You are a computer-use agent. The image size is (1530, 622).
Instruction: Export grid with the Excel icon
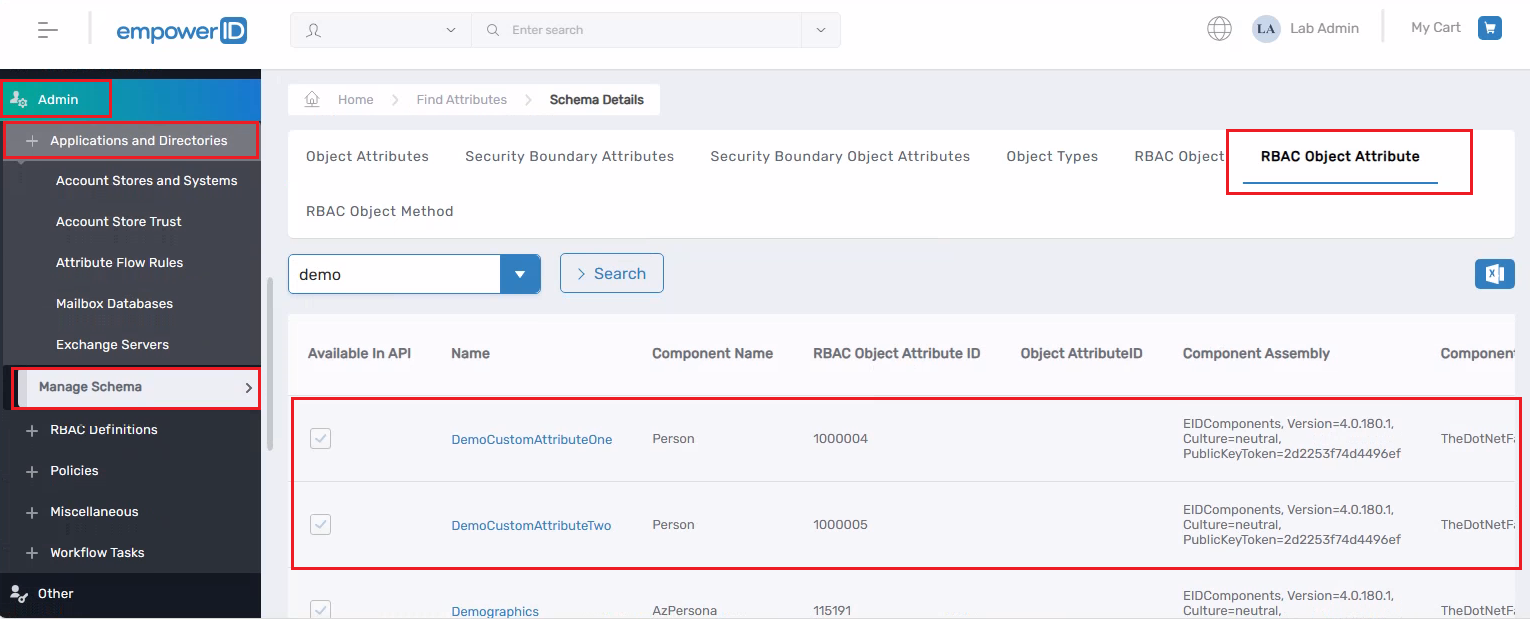tap(1494, 274)
